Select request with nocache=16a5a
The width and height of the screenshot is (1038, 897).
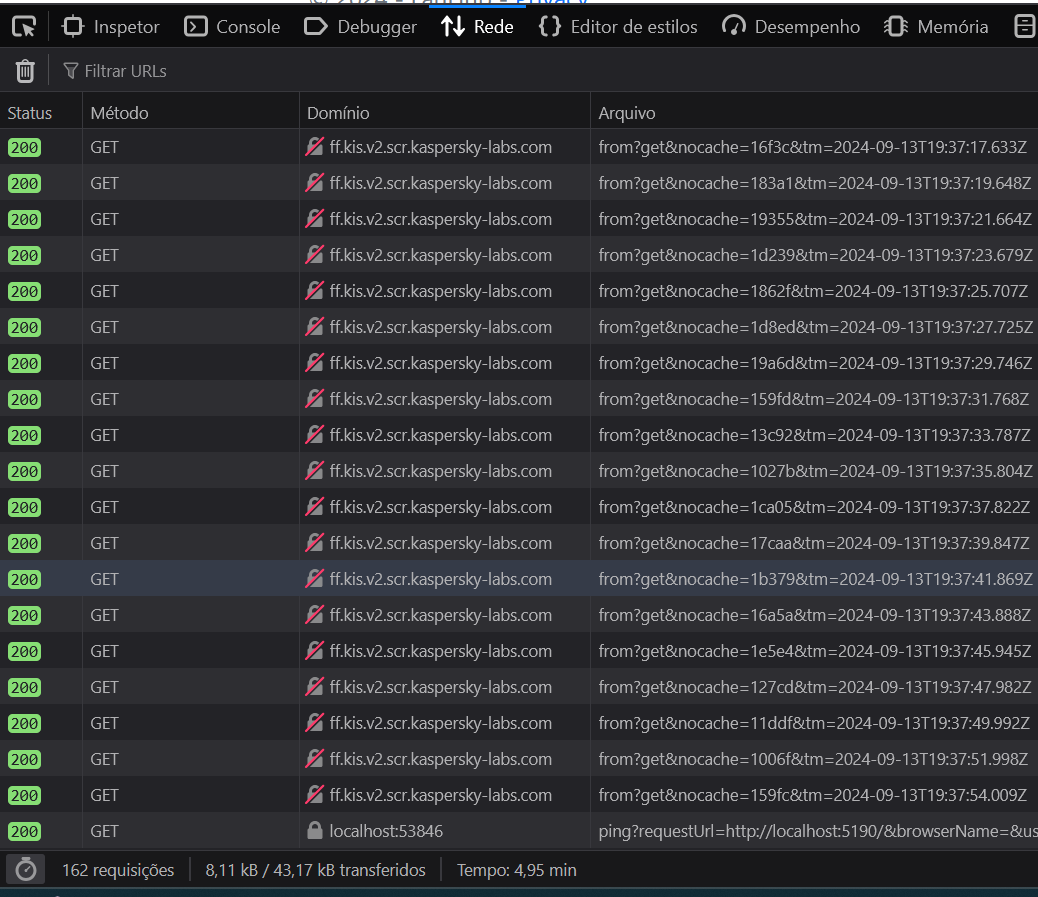point(519,615)
